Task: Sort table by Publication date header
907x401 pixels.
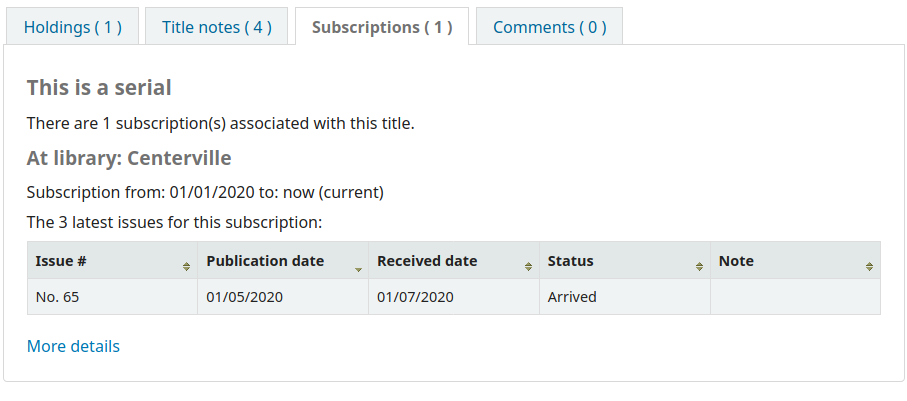Action: click(x=265, y=261)
